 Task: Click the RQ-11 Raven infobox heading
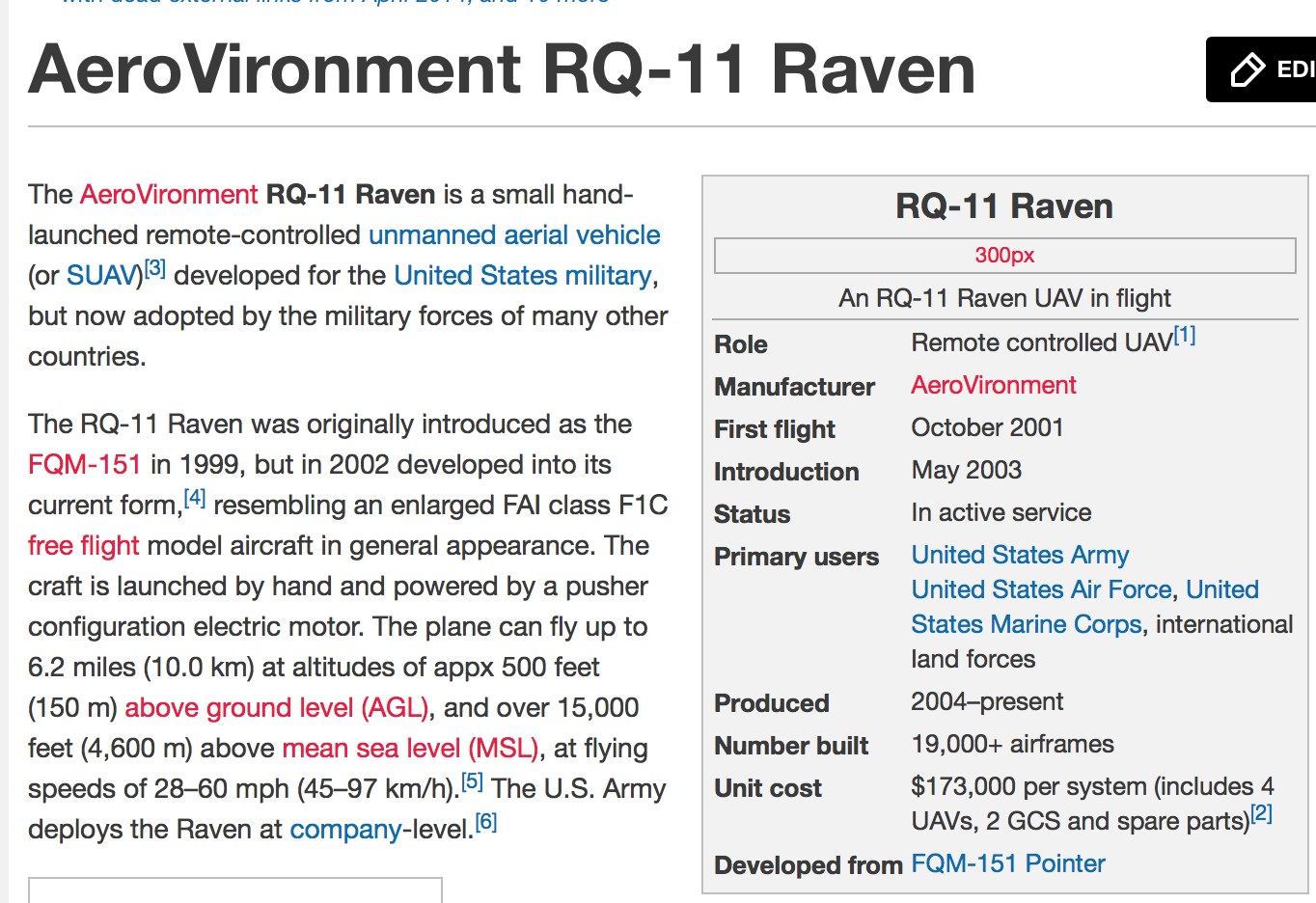tap(1004, 206)
